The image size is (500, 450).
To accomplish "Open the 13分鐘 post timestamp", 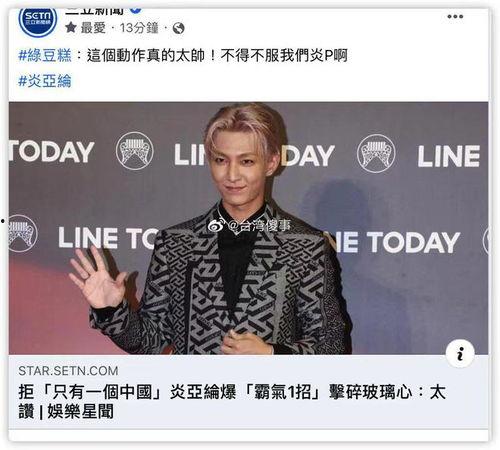I will [139, 28].
